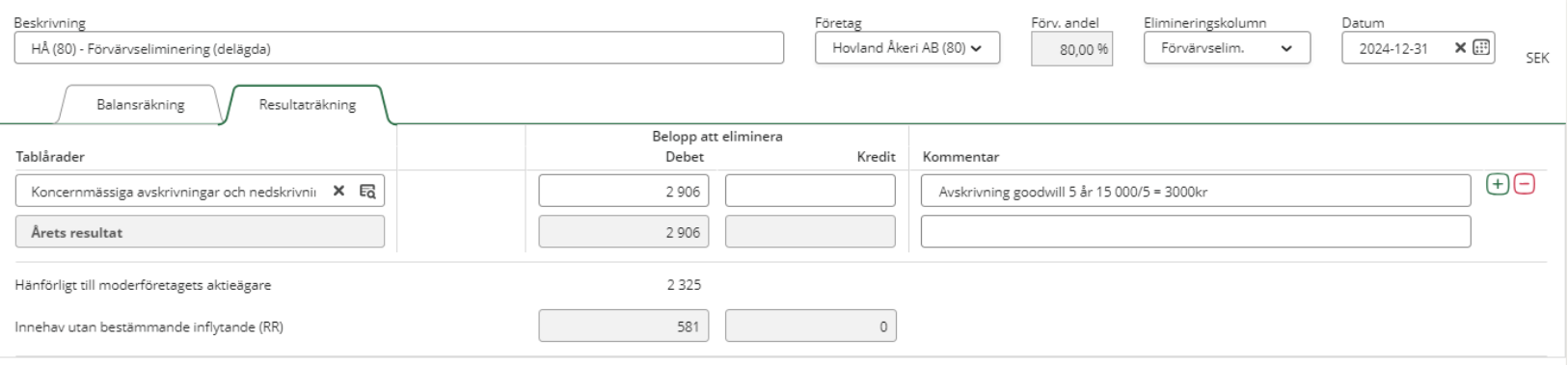
Task: Click the Förv. andel 80,00 % field
Action: point(1071,48)
